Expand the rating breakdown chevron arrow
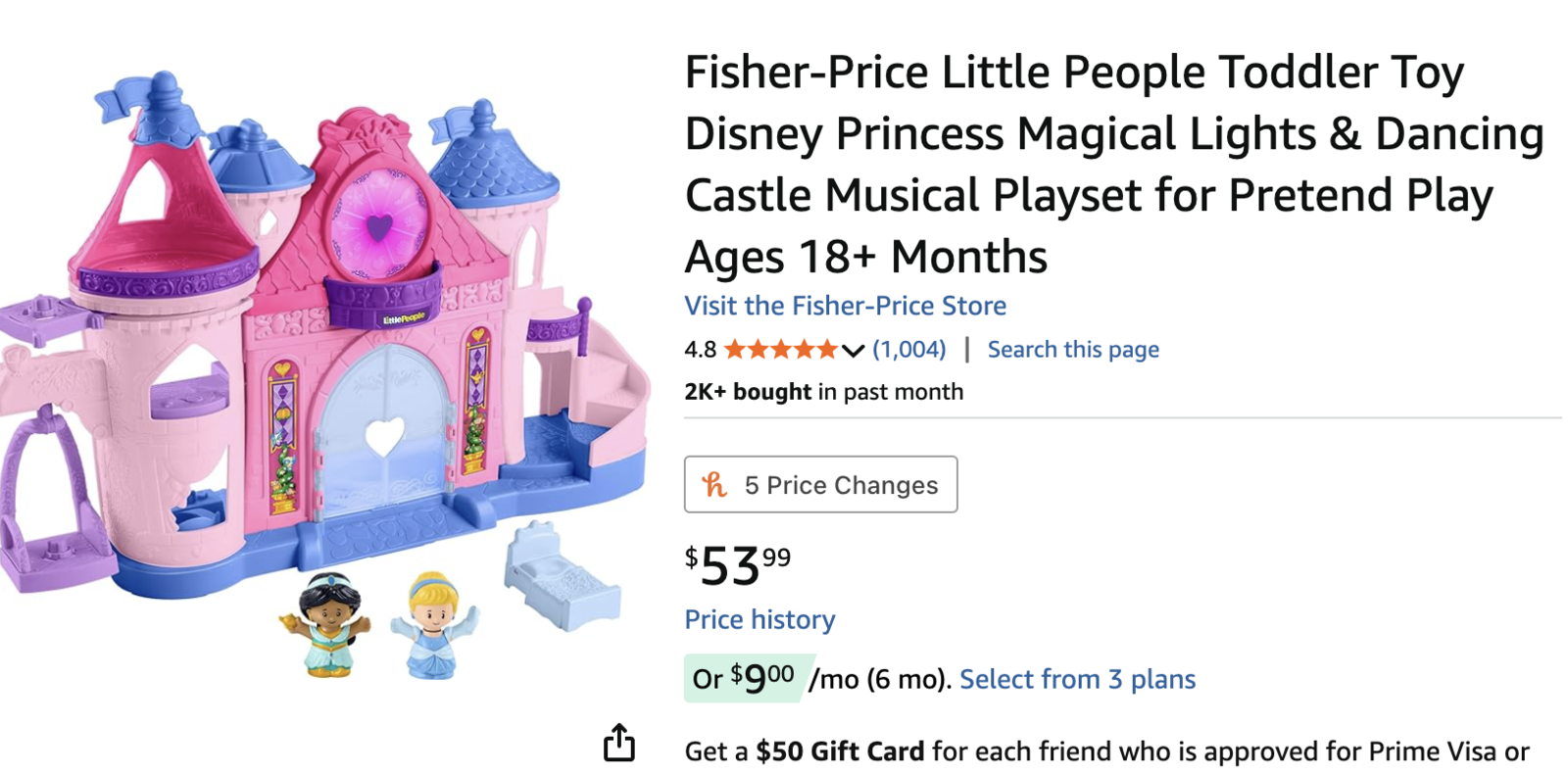 click(853, 351)
